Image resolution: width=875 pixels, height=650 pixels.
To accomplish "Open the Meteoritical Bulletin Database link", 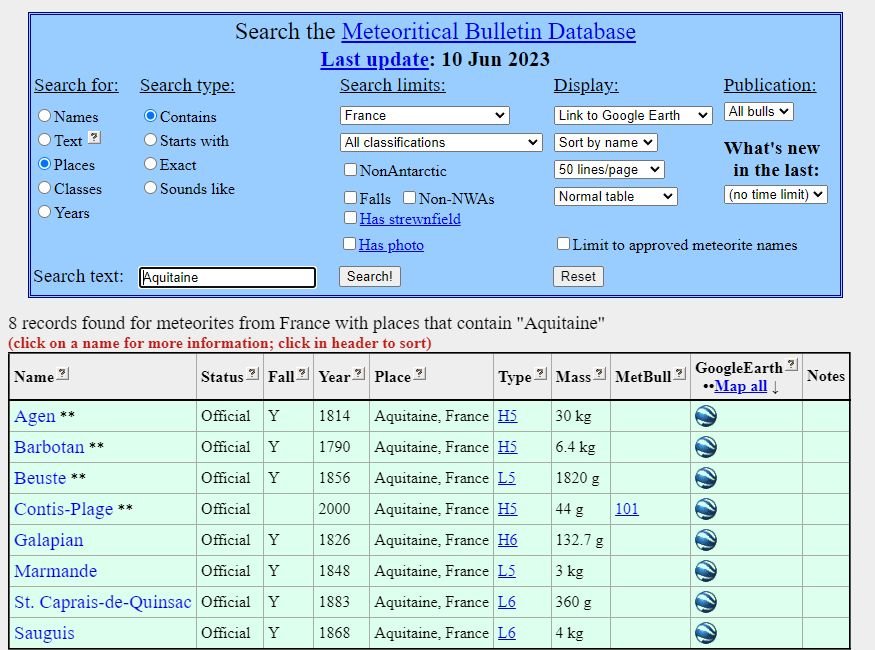I will point(488,31).
